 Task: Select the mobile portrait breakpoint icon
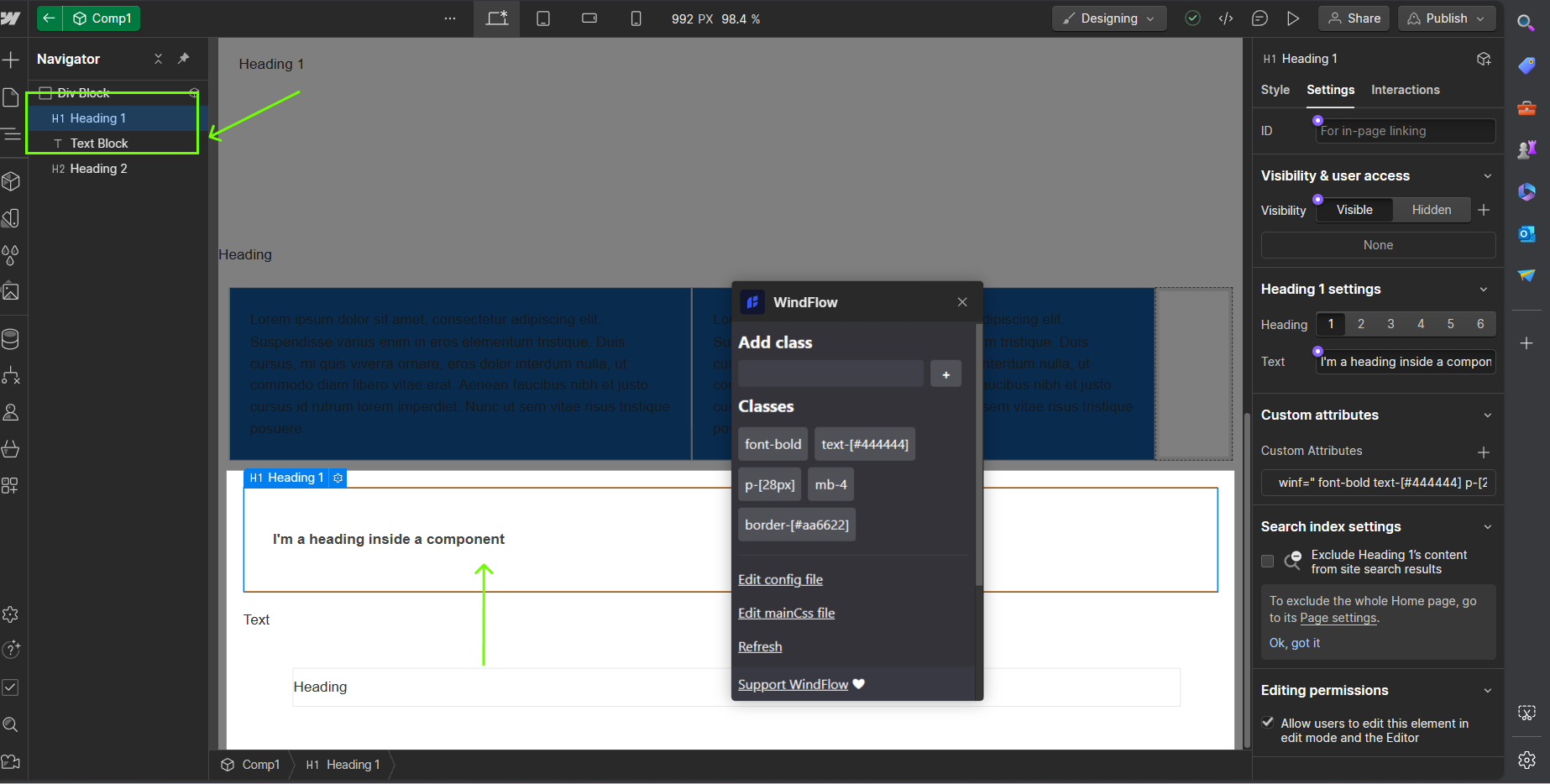point(636,18)
